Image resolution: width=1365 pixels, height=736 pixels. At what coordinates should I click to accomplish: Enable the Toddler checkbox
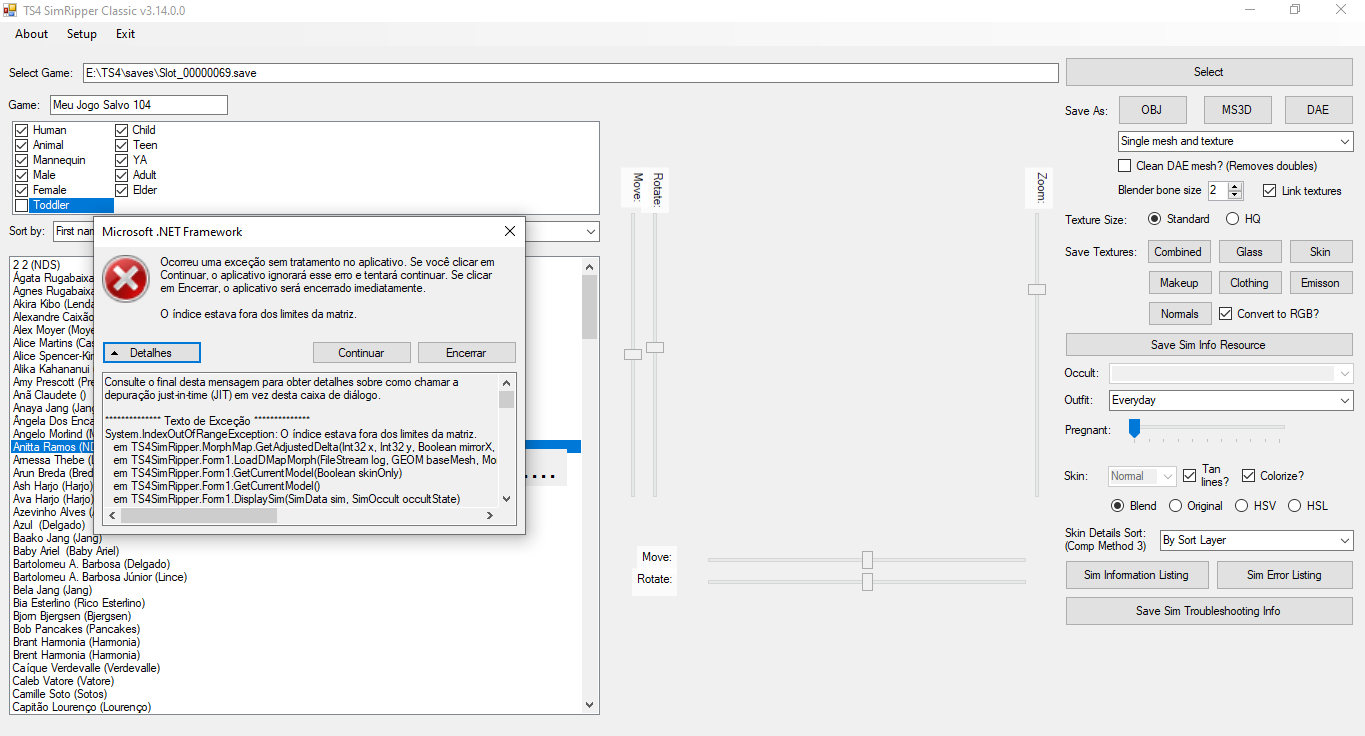click(x=21, y=205)
